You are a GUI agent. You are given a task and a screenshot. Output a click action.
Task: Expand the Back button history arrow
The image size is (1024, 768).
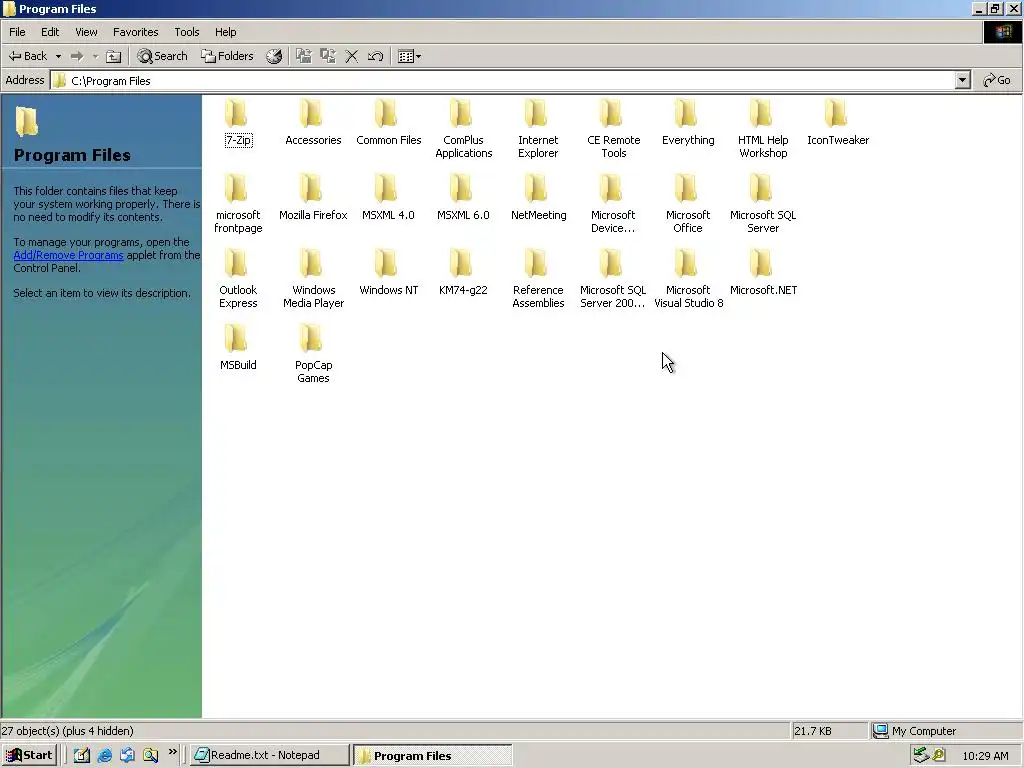[x=58, y=57]
